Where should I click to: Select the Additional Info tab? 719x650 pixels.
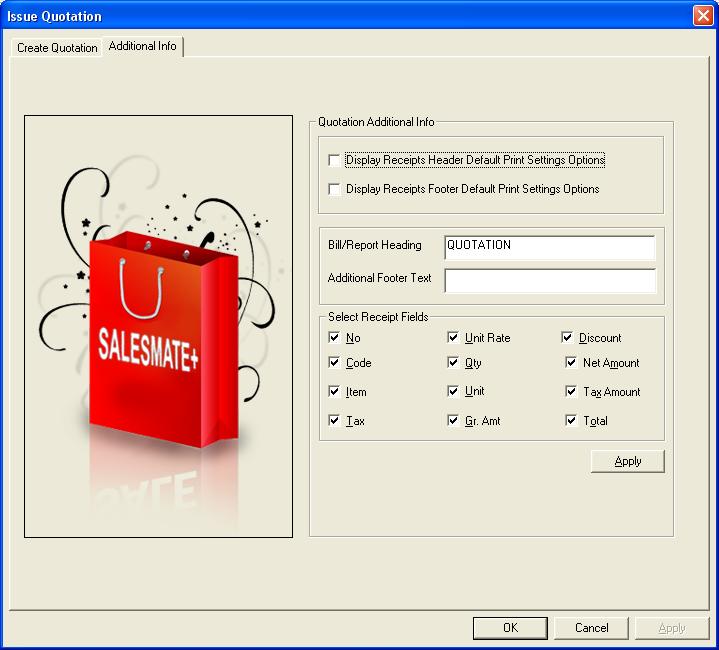click(x=143, y=46)
